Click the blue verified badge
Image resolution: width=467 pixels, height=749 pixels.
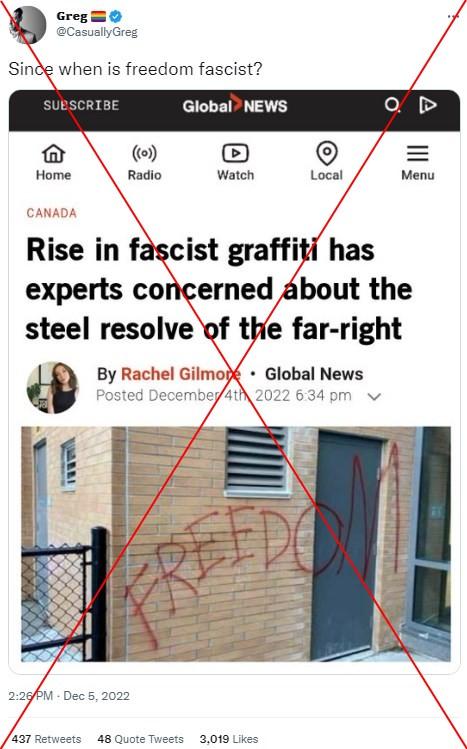point(116,17)
